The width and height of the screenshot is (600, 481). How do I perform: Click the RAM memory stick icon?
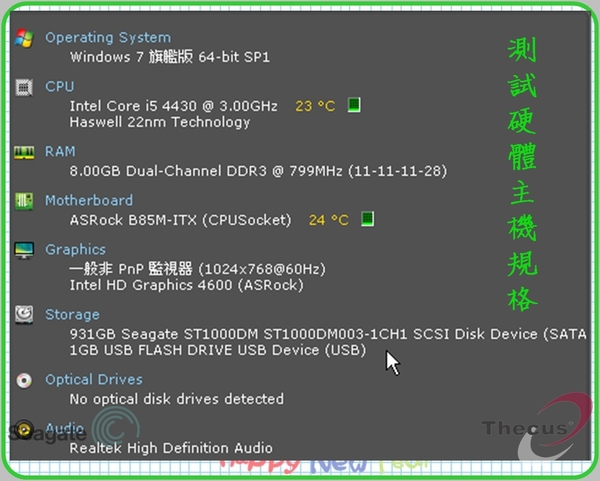pyautogui.click(x=24, y=152)
